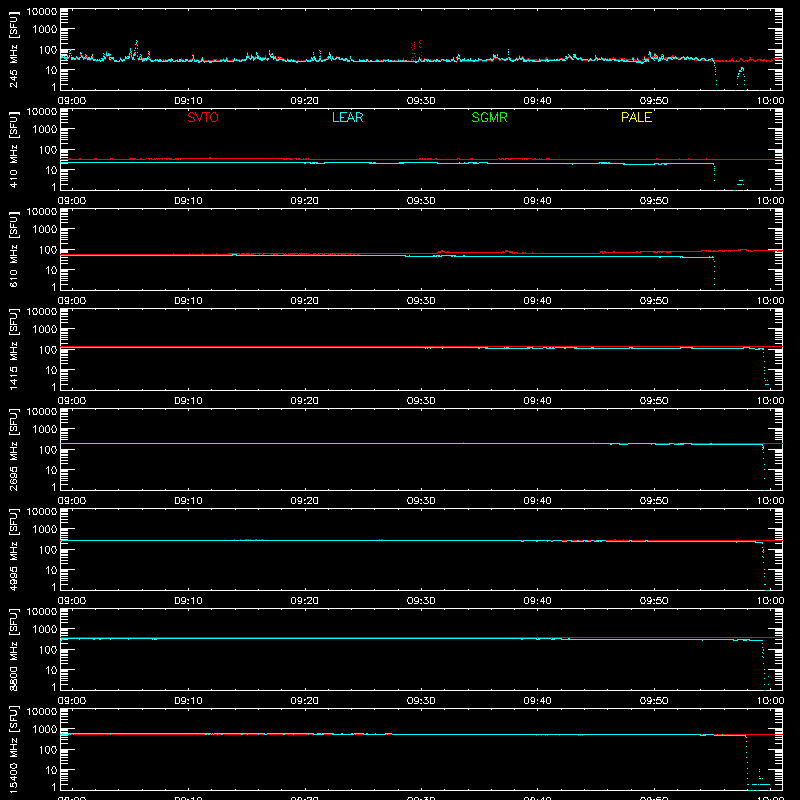Image resolution: width=800 pixels, height=800 pixels.
Task: Select the 8800 MHz [SFU] axis title
Action: (14, 649)
